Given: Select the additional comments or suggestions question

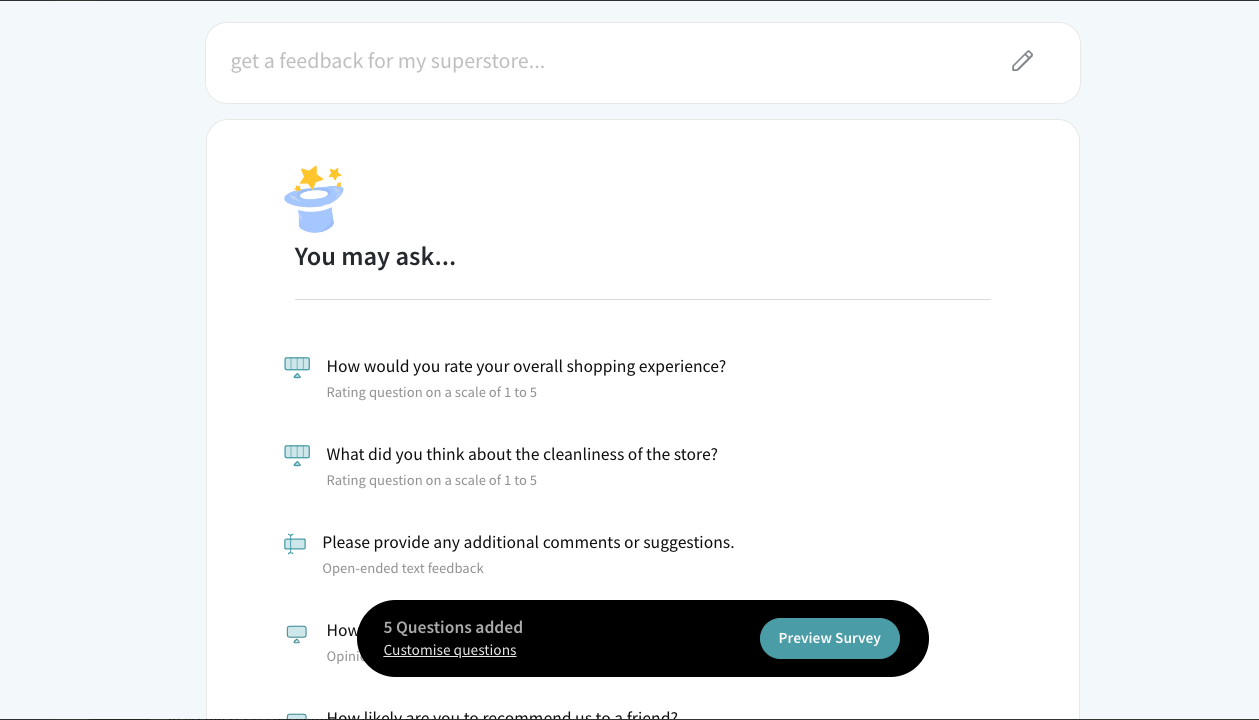Looking at the screenshot, I should (528, 543).
